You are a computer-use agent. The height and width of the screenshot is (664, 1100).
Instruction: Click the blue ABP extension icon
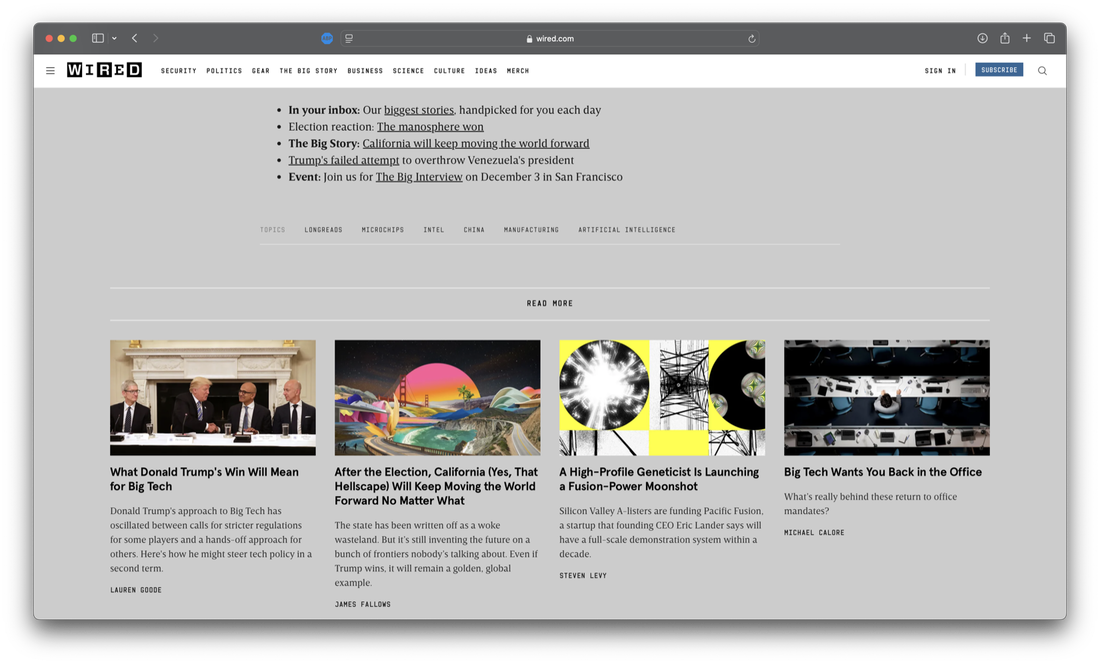327,39
